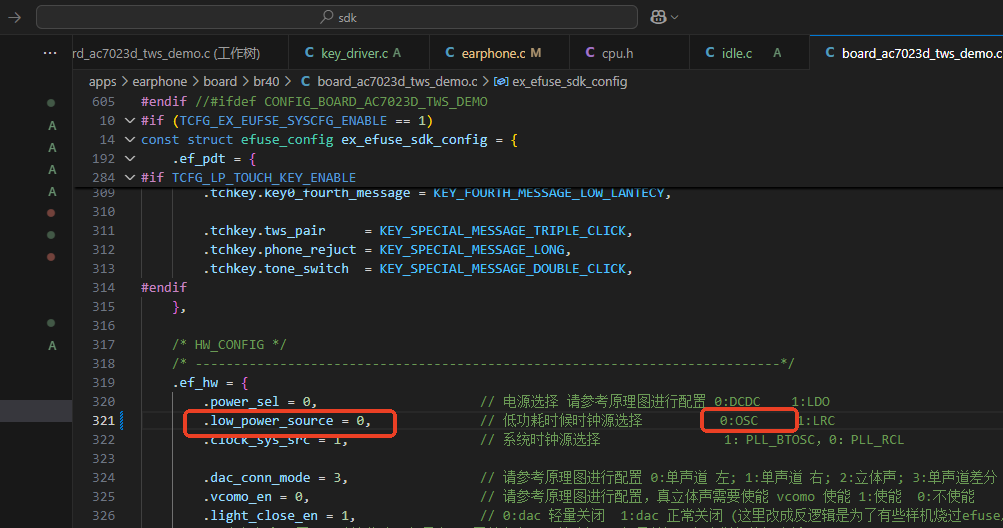Click the board_ac7023d_tws_demo.c breadcrumb file

pyautogui.click(x=397, y=82)
